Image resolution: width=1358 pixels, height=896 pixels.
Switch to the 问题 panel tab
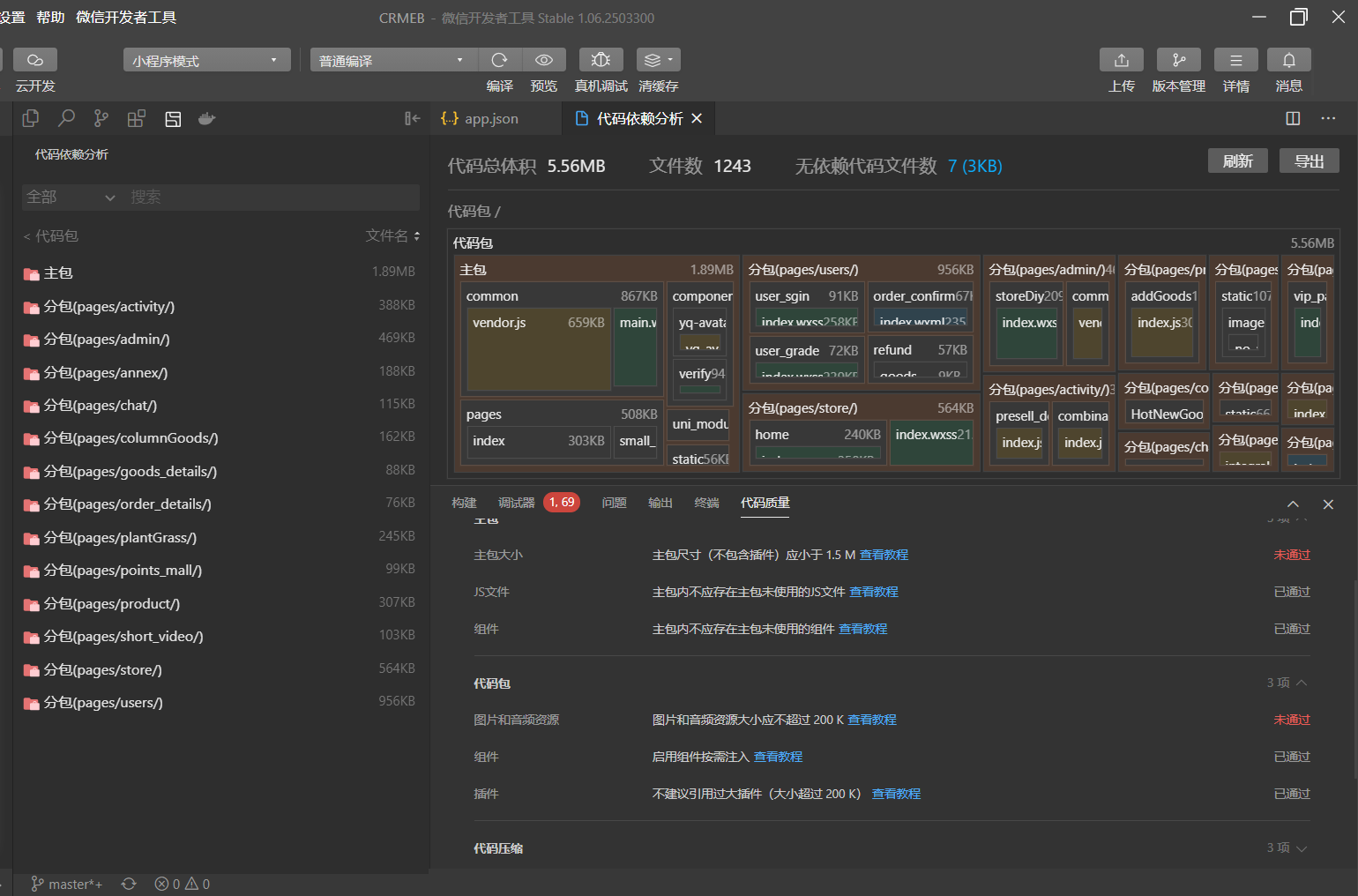click(614, 503)
